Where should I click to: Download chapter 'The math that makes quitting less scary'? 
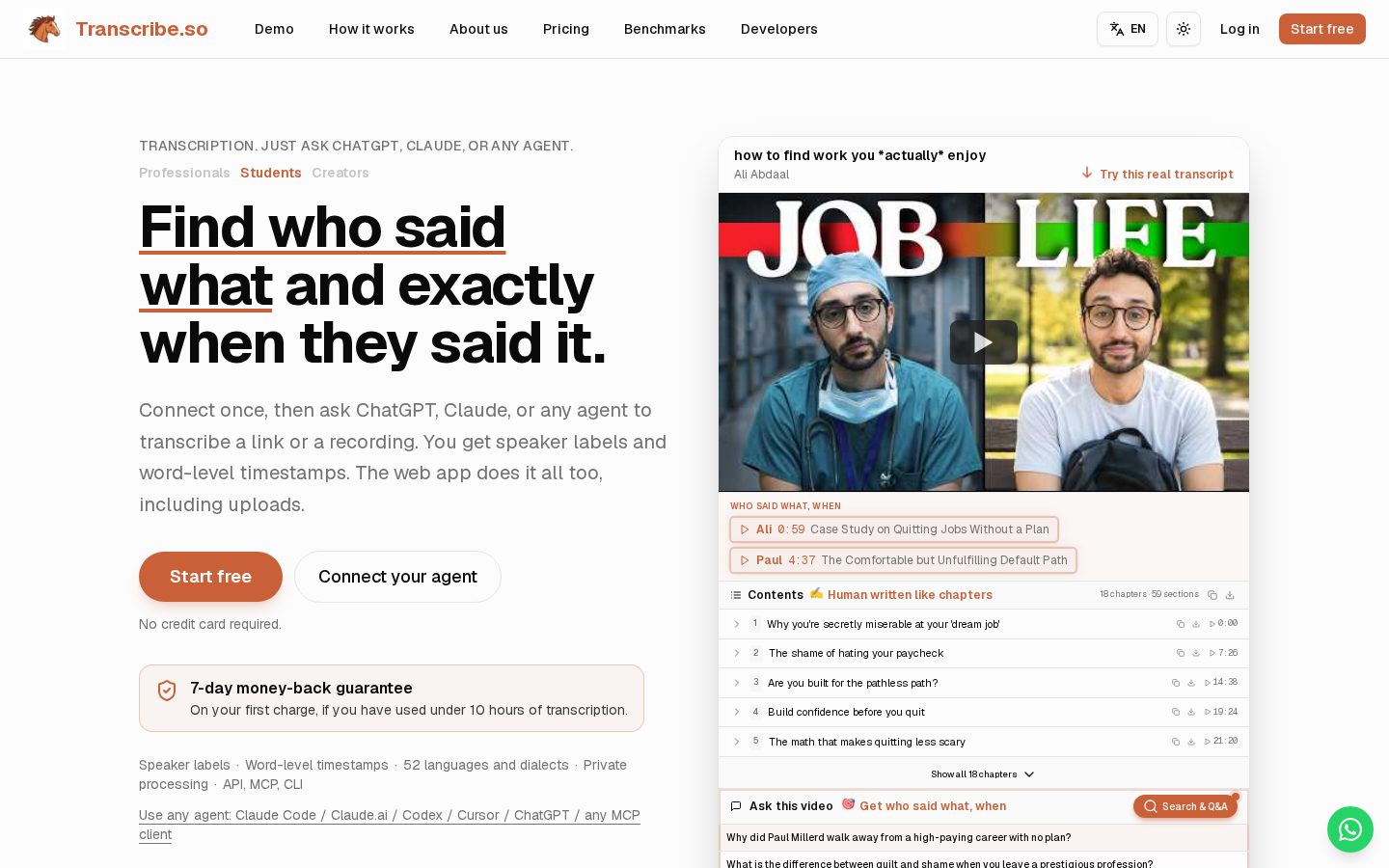[x=1191, y=742]
